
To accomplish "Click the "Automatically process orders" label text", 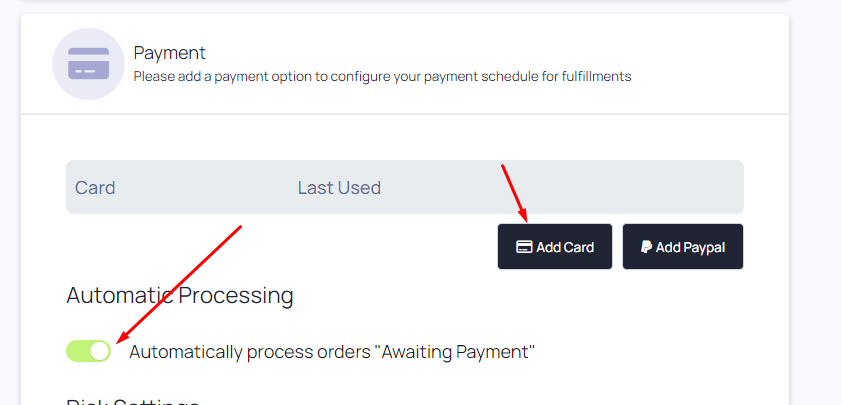I will coord(250,352).
